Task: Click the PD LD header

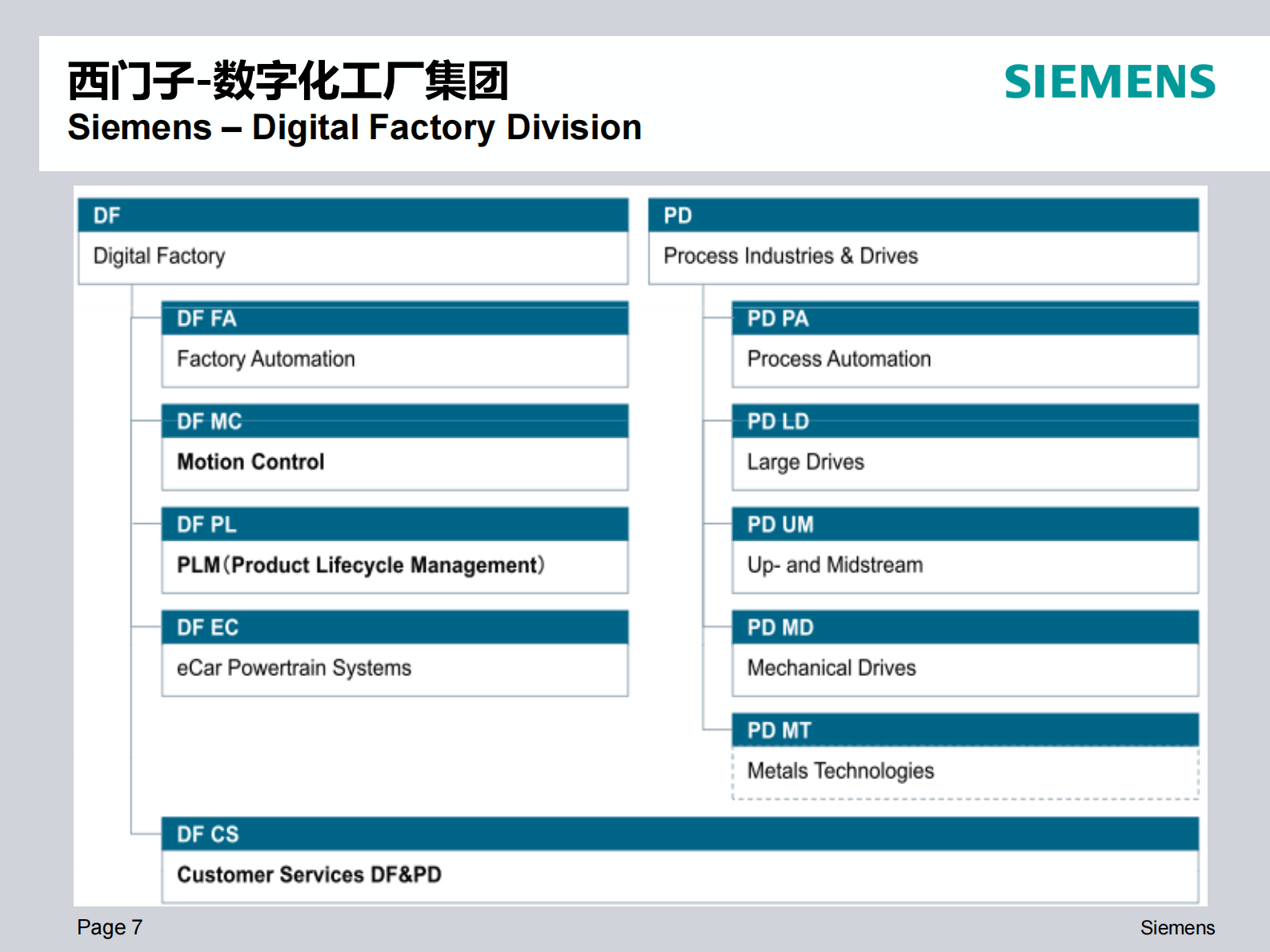Action: pos(965,421)
